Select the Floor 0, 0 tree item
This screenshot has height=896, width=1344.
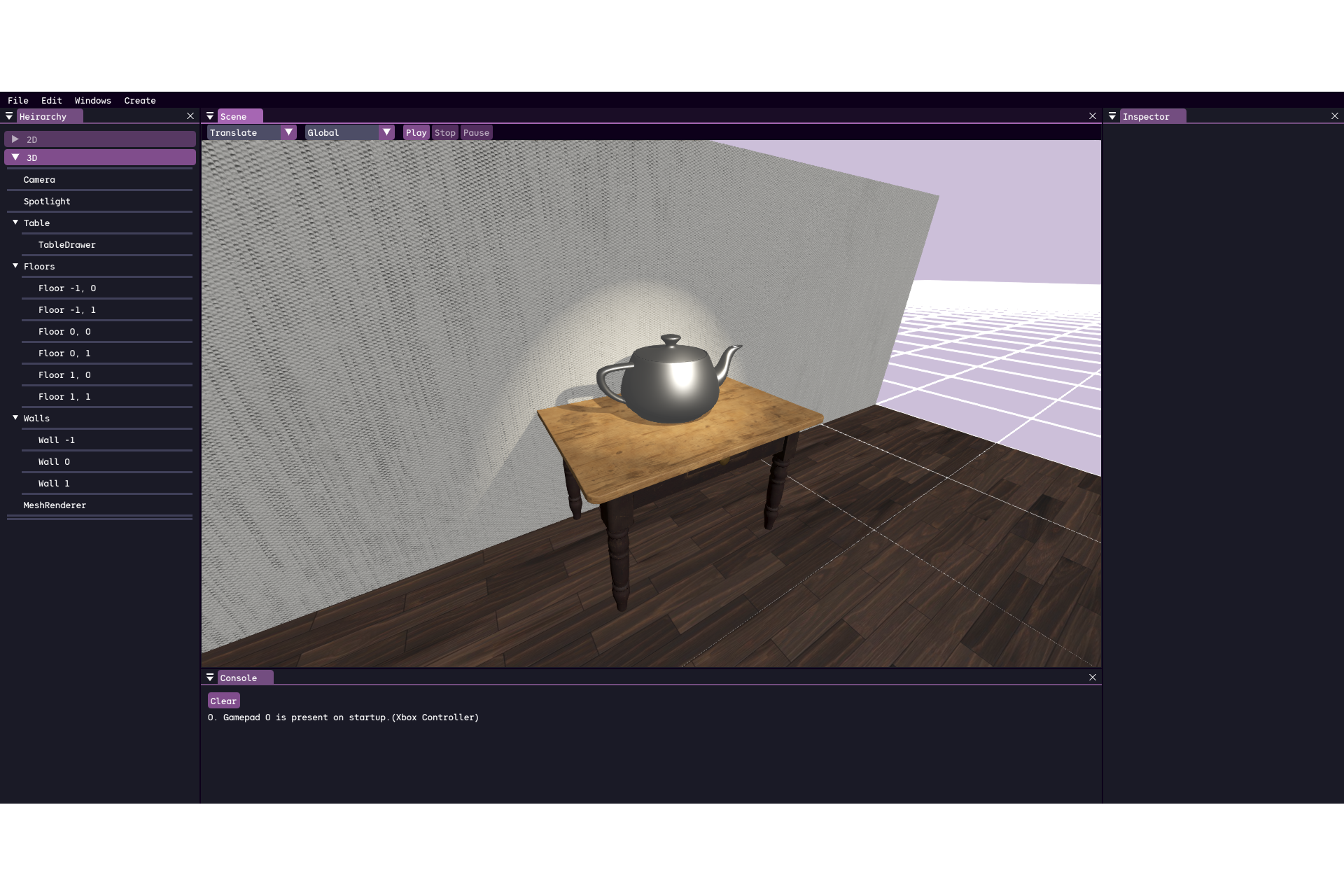65,331
